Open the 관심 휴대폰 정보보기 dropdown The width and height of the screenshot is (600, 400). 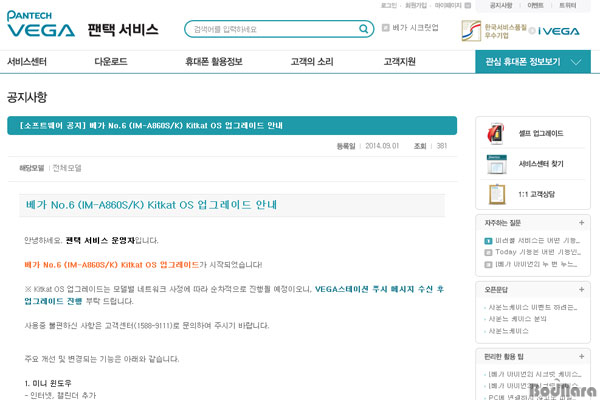point(533,62)
